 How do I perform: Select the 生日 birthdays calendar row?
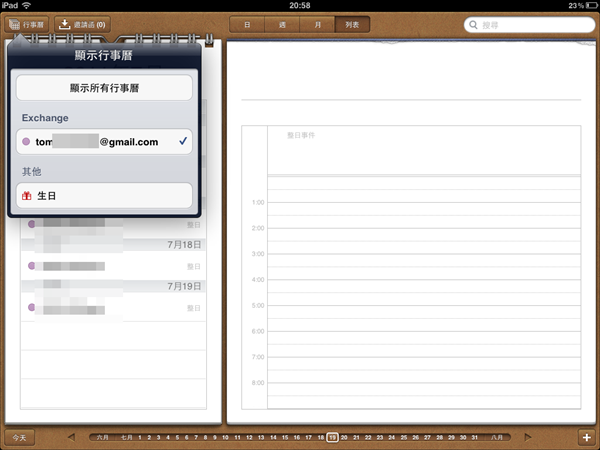click(104, 196)
